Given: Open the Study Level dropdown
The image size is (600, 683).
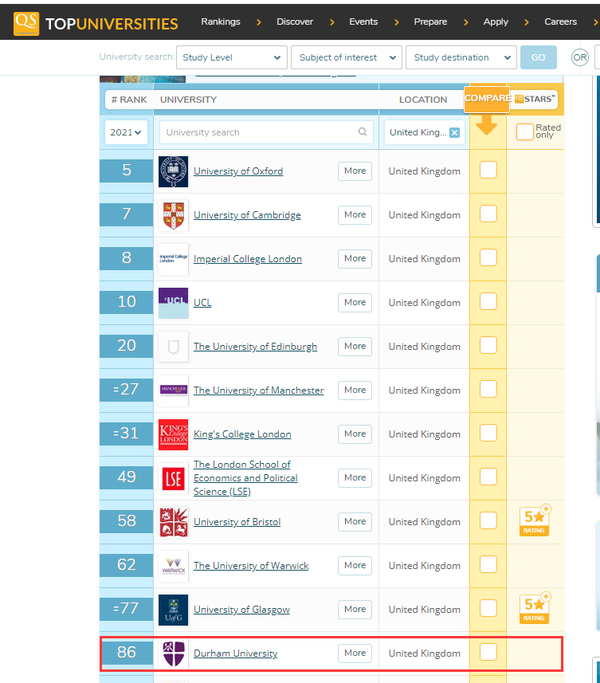Looking at the screenshot, I should [x=232, y=57].
